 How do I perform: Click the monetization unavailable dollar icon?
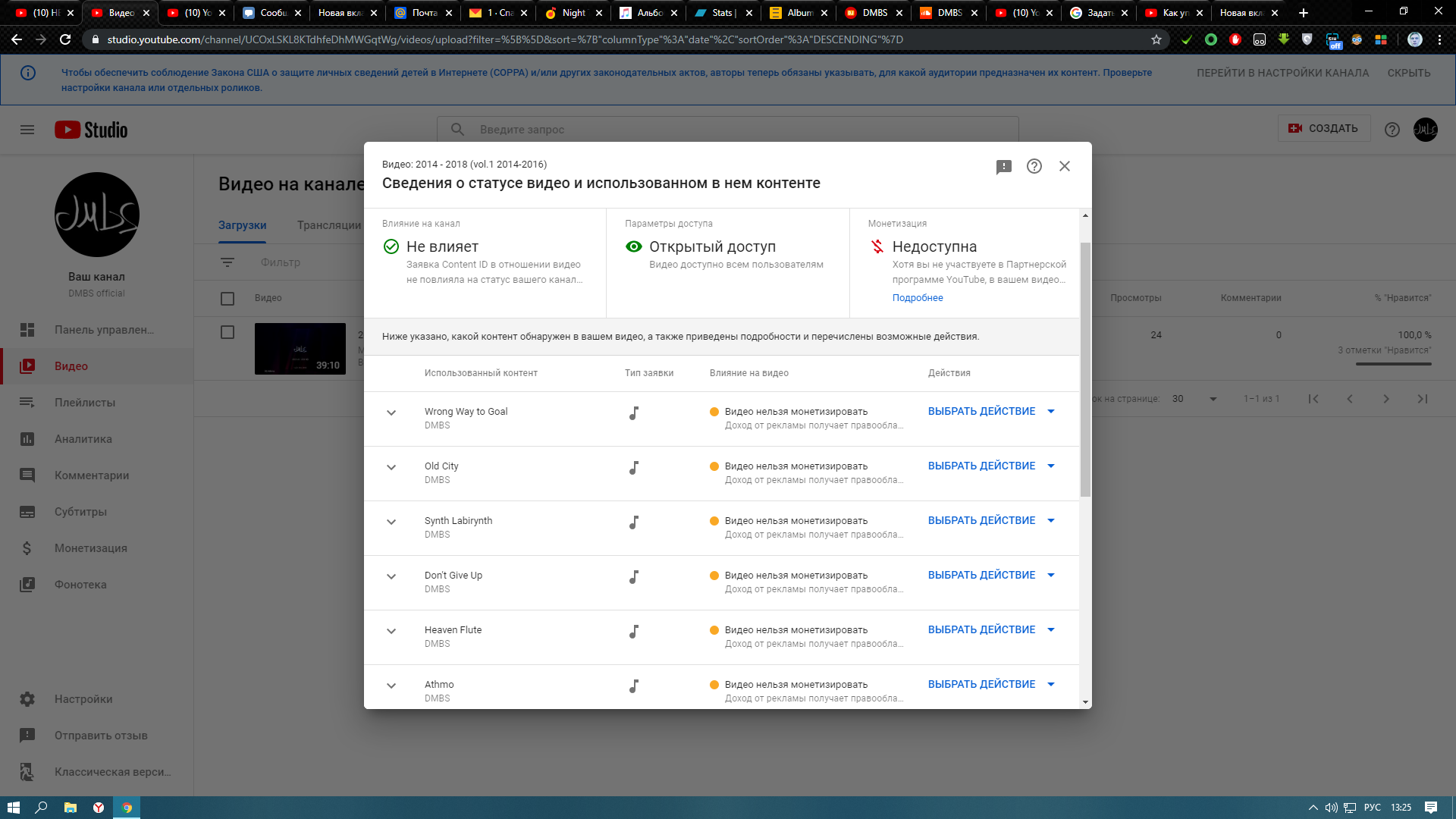click(x=877, y=246)
